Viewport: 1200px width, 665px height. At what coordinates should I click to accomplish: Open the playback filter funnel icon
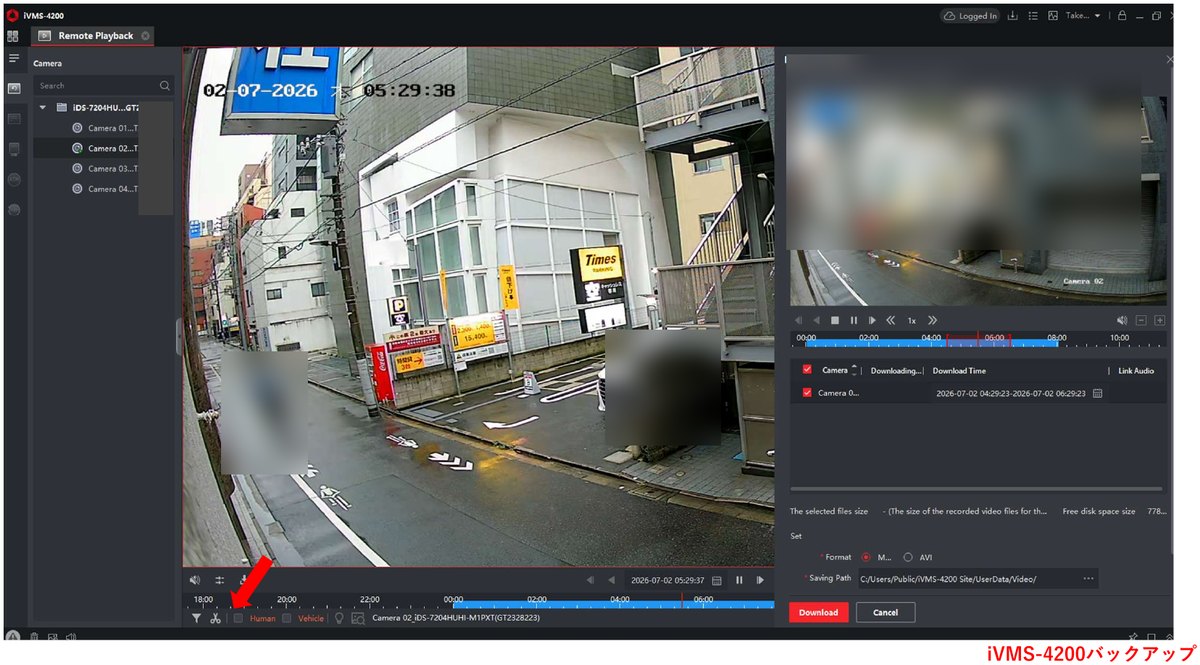pyautogui.click(x=196, y=619)
